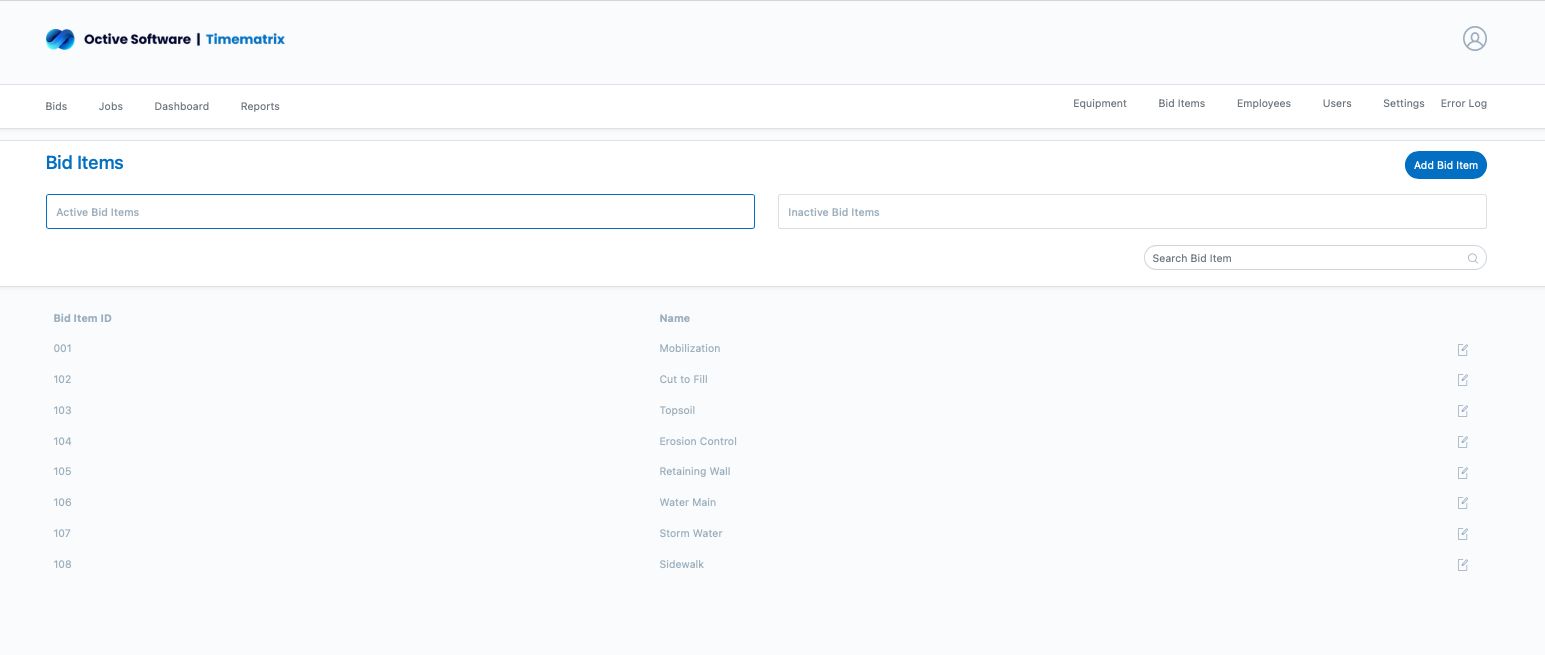The height and width of the screenshot is (655, 1545).
Task: Switch to the Inactive Bid Items tab
Action: (1131, 212)
